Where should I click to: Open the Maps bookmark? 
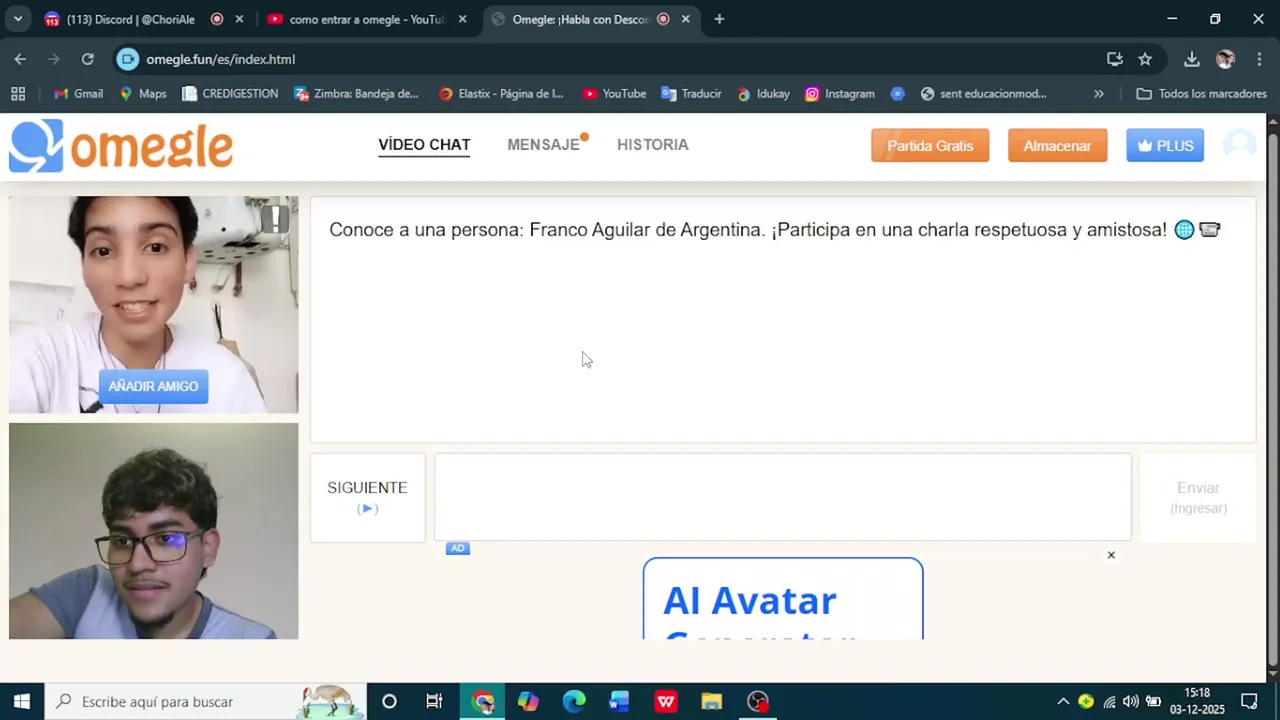click(143, 93)
